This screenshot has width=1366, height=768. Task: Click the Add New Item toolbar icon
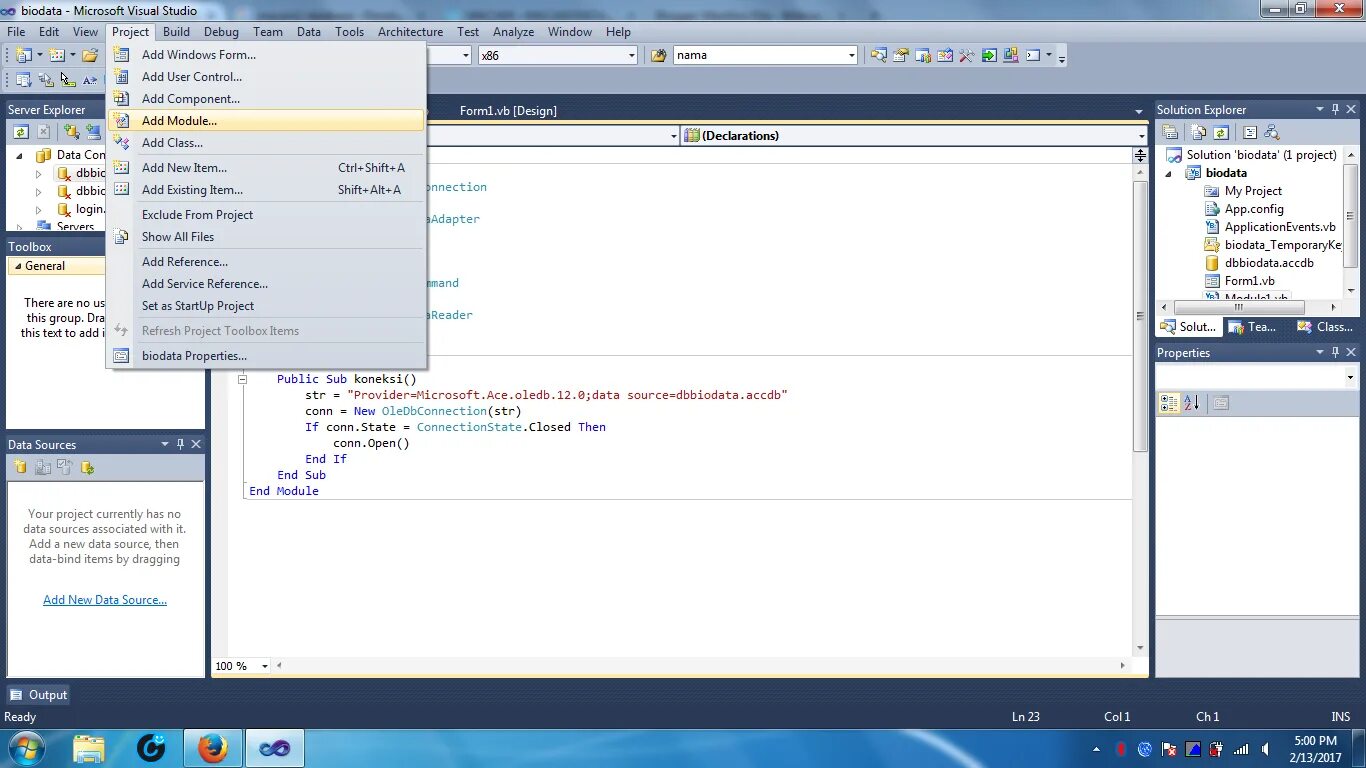[x=56, y=55]
